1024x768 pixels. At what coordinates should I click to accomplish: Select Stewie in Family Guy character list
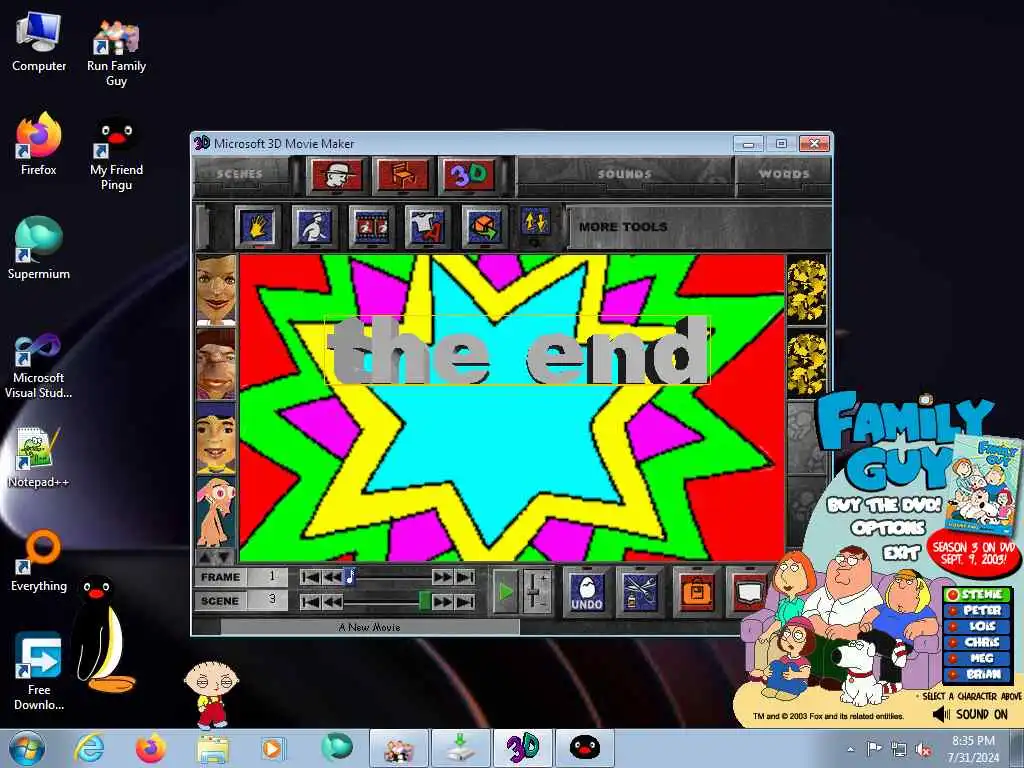(978, 594)
